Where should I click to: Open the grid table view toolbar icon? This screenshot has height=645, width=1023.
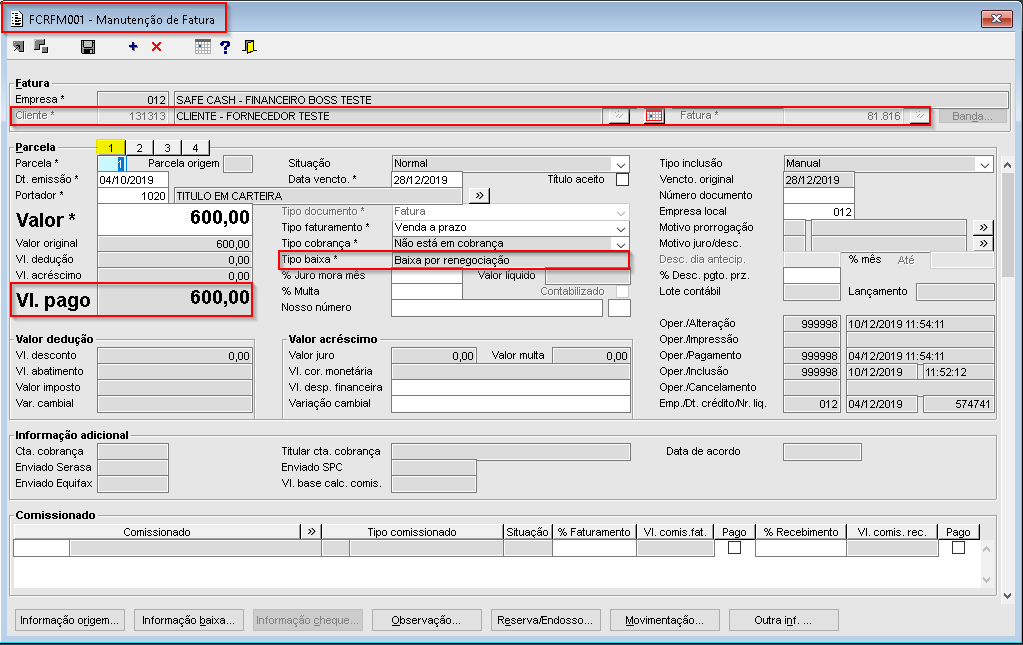[x=203, y=46]
